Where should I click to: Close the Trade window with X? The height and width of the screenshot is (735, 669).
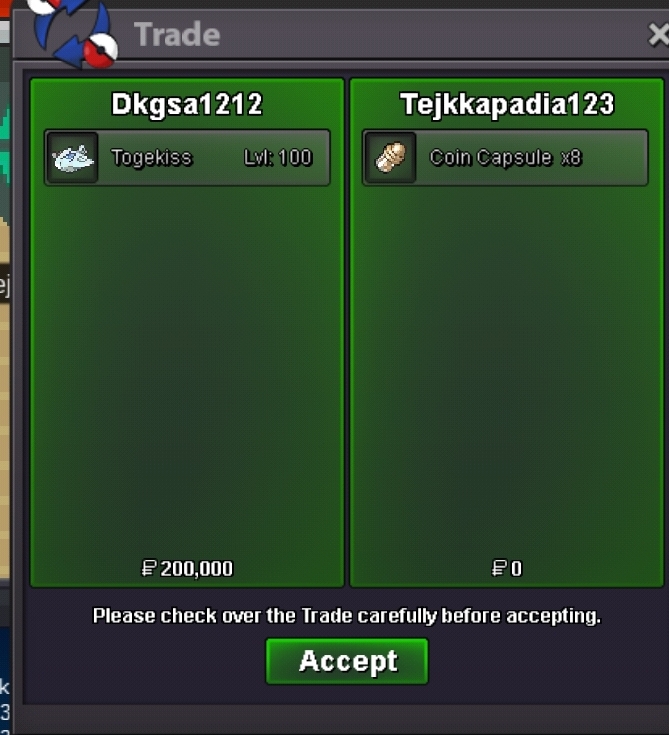pyautogui.click(x=658, y=35)
